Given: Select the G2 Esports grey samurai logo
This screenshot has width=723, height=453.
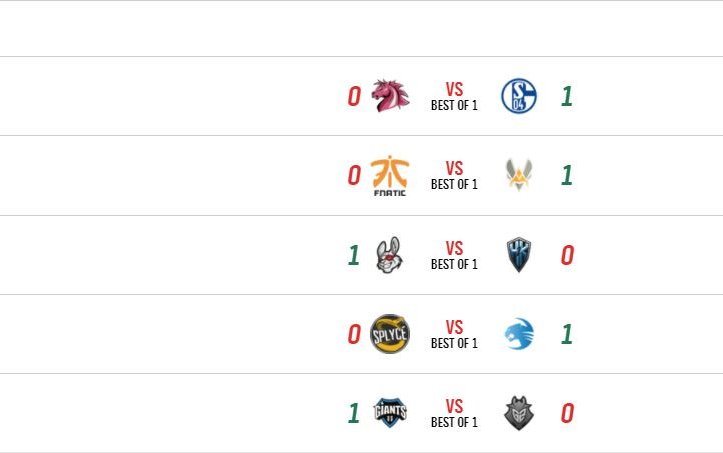Looking at the screenshot, I should pos(519,413).
